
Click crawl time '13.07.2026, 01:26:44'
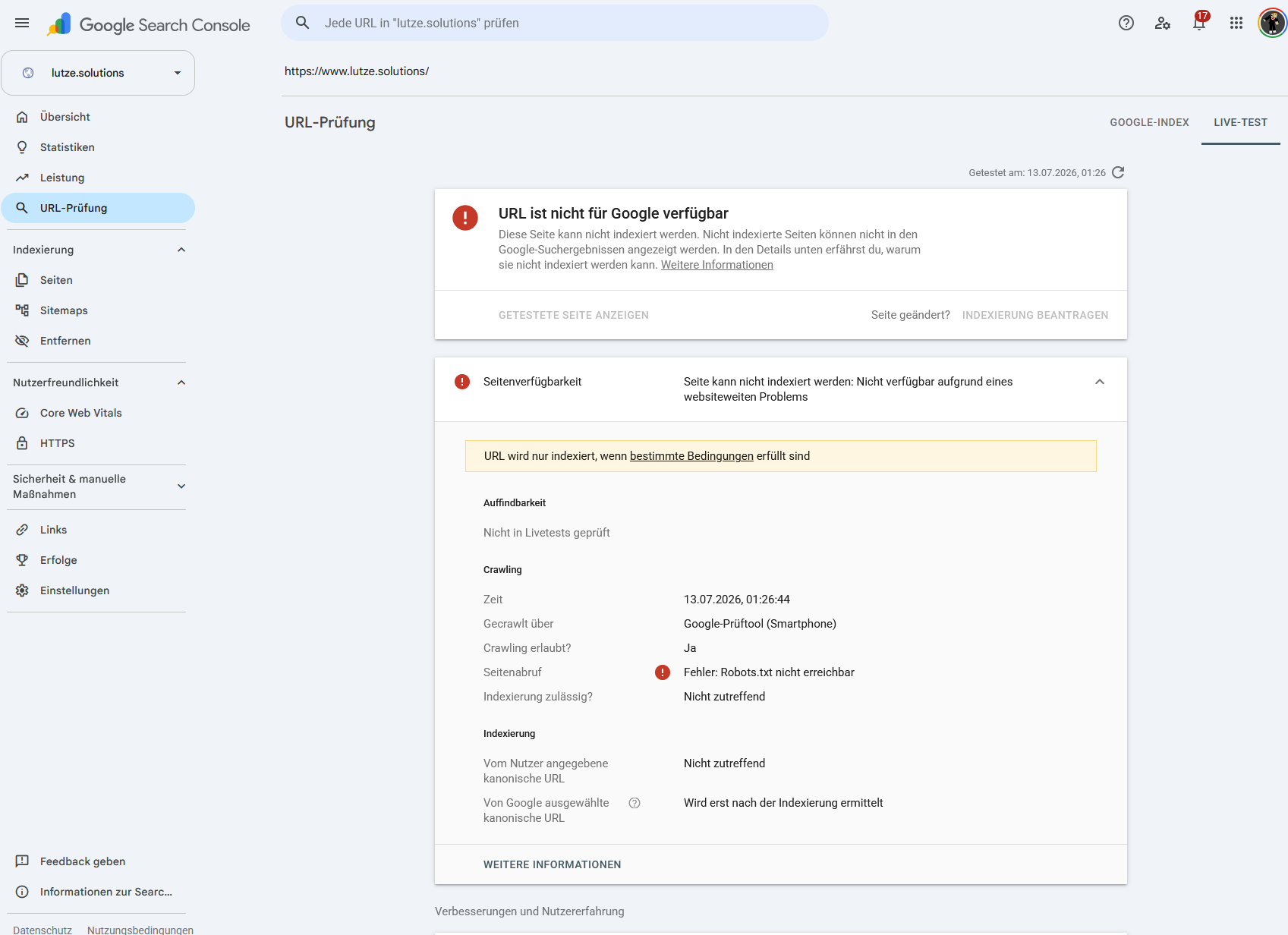pyautogui.click(x=737, y=600)
